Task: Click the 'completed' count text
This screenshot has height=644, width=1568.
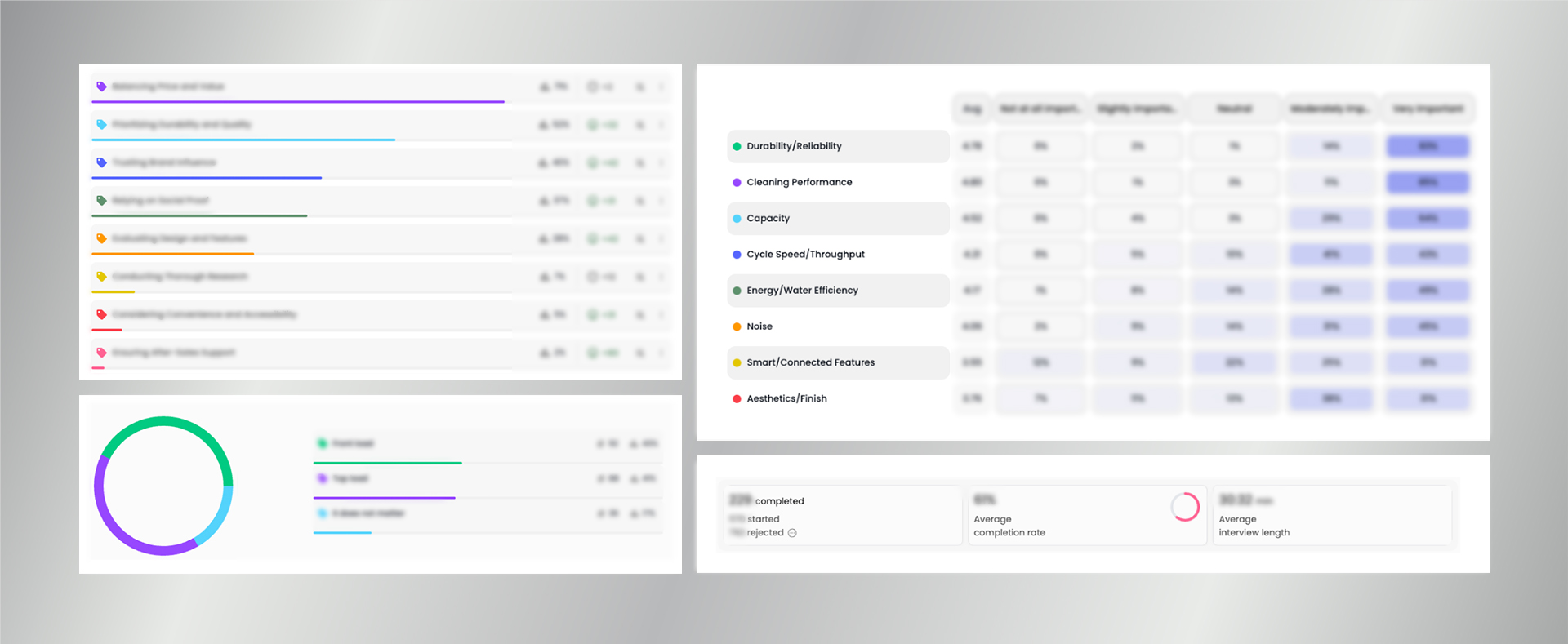Action: click(x=766, y=500)
